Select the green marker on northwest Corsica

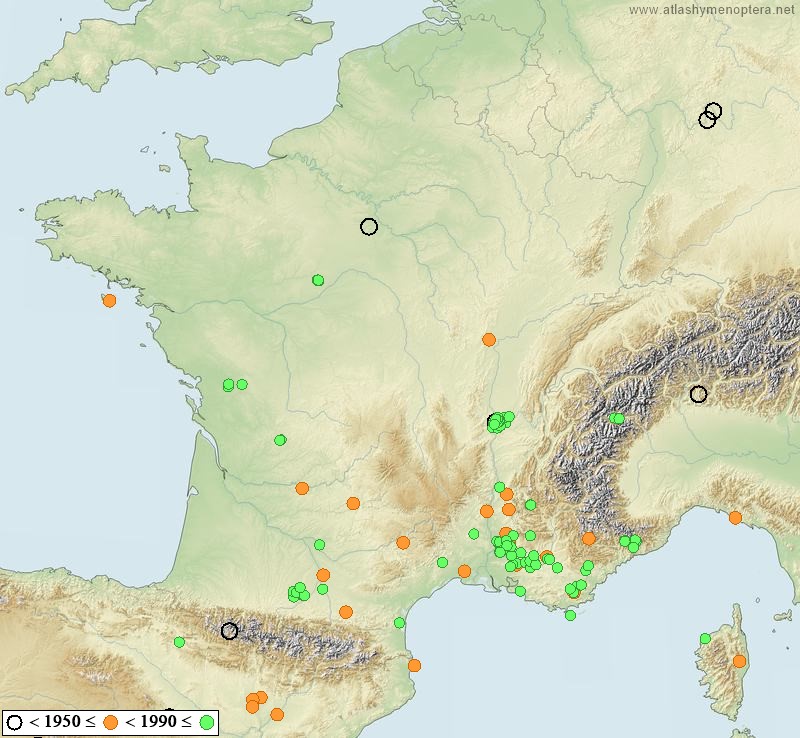(x=705, y=638)
